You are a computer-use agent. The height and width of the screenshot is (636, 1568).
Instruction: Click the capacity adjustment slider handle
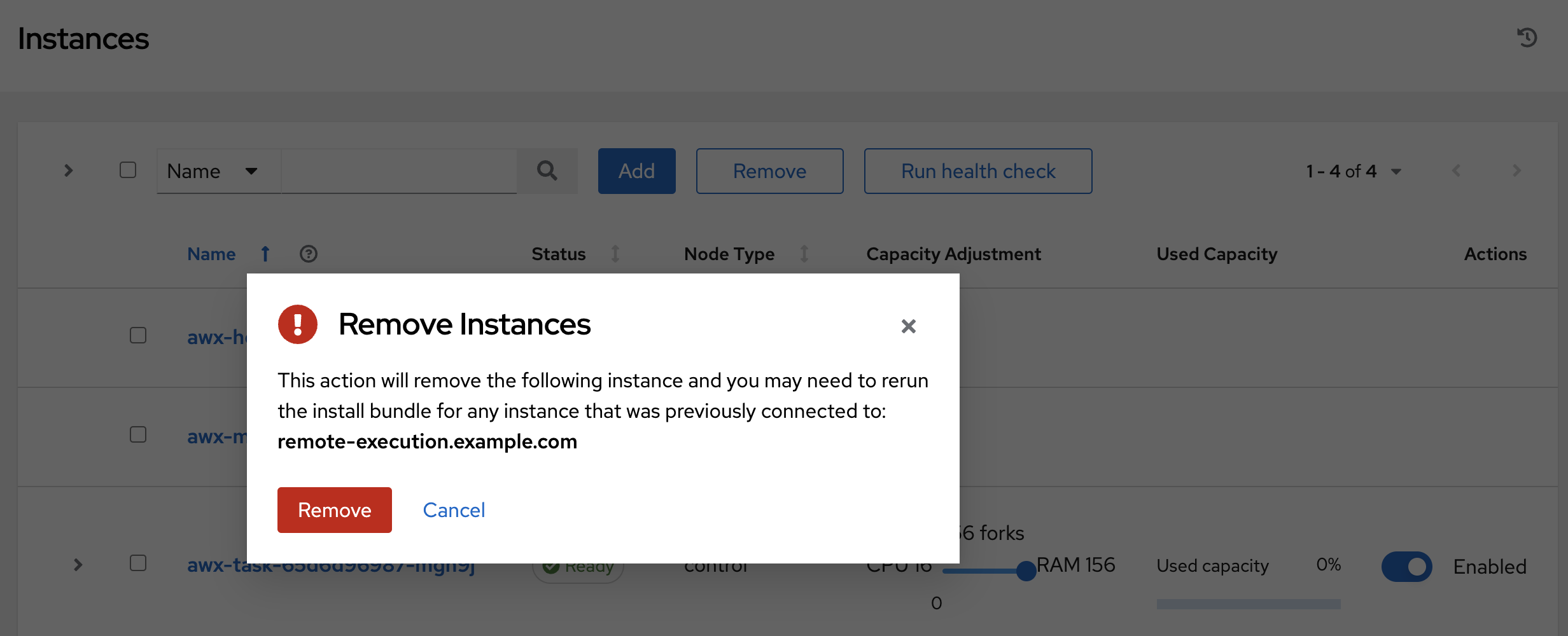pyautogui.click(x=1026, y=570)
